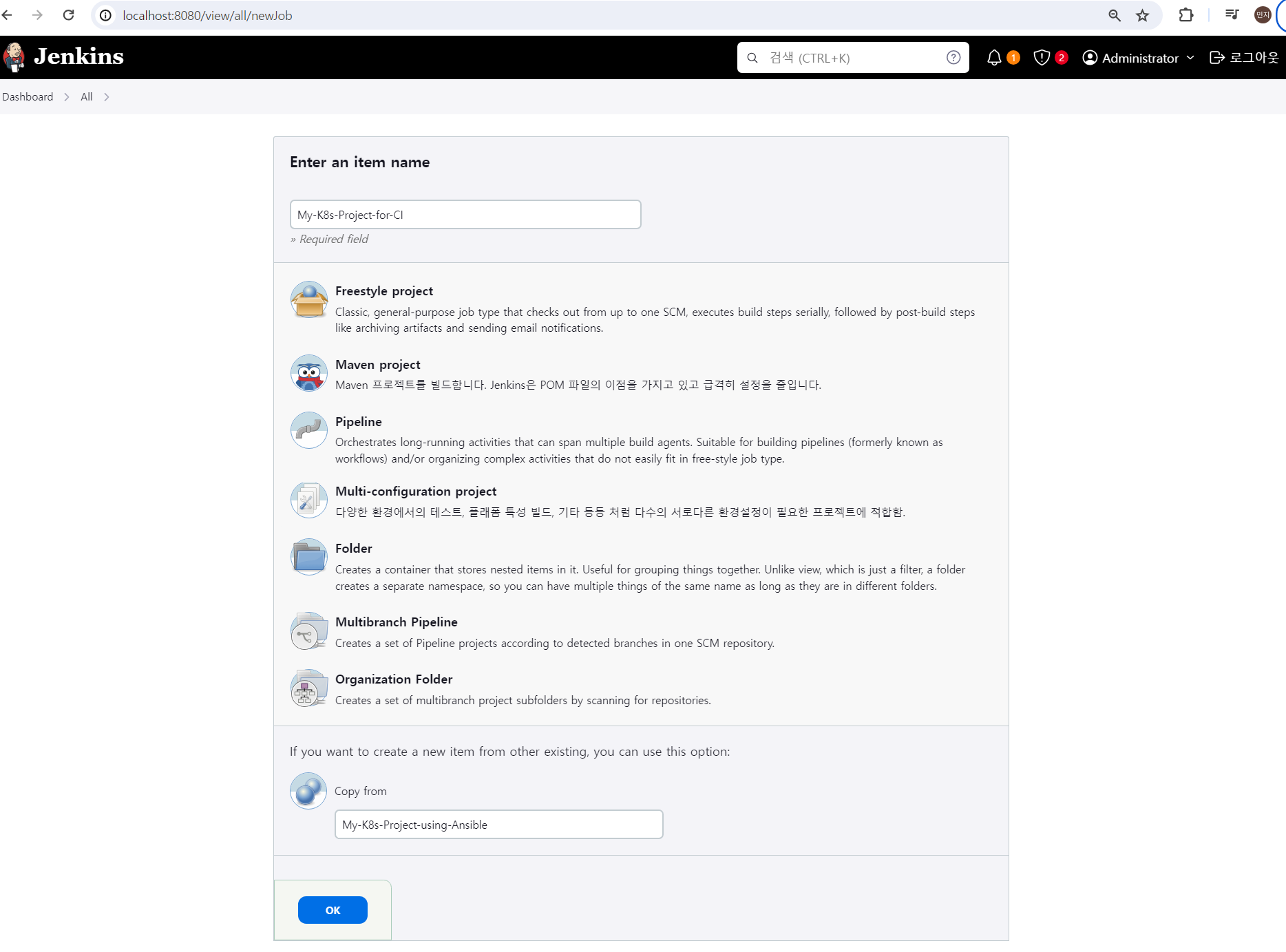Click the Administrator user avatar icon

(x=1090, y=58)
